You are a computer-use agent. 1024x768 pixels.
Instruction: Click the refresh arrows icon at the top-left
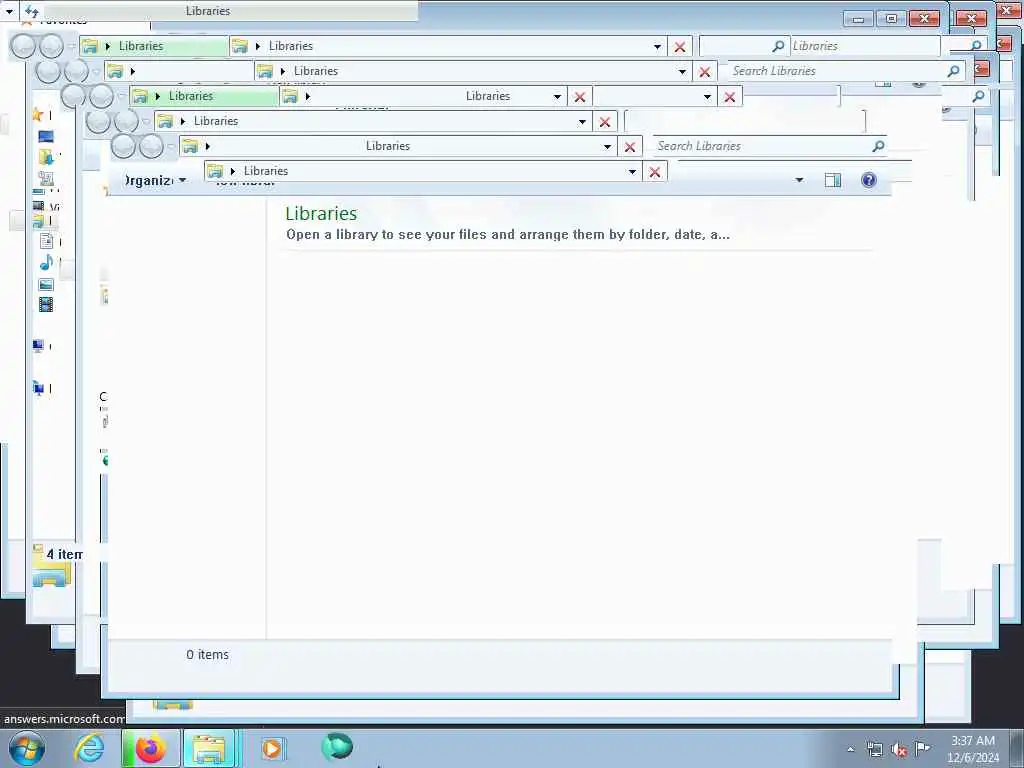(31, 11)
